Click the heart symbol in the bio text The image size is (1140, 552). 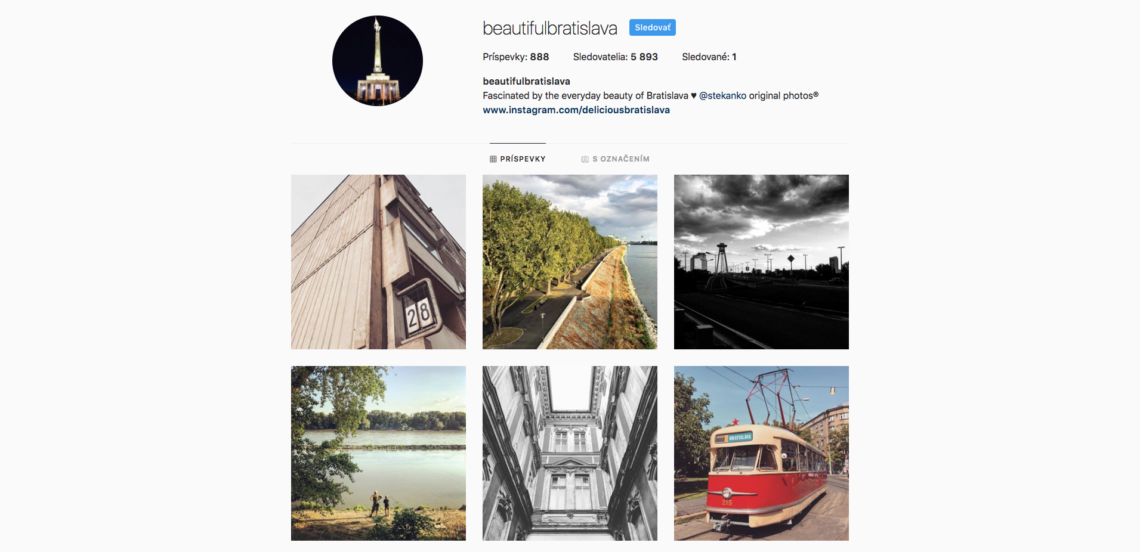coord(693,96)
